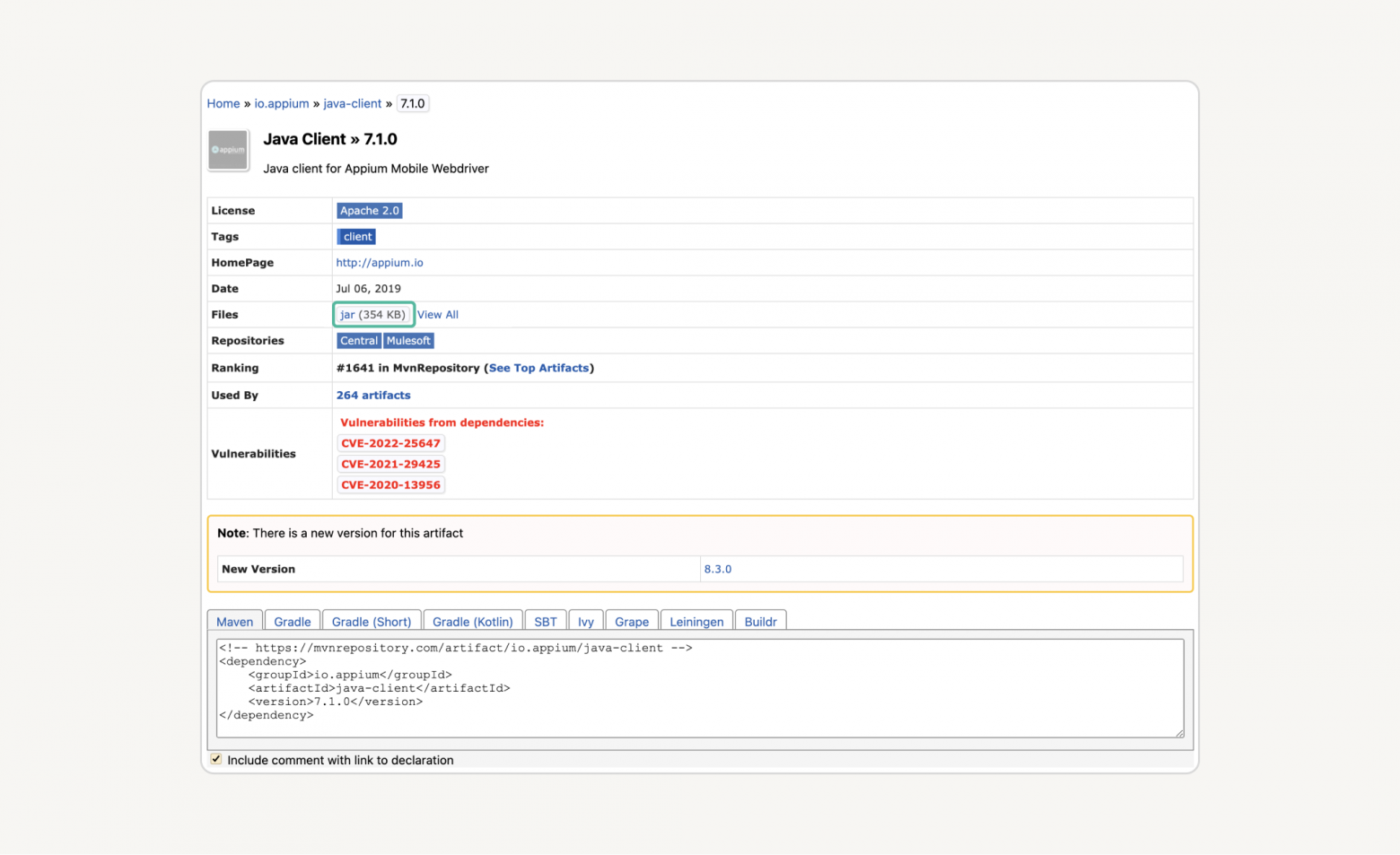Open the Mulesoft repository badge
Viewport: 1400px width, 855px height.
pyautogui.click(x=409, y=341)
